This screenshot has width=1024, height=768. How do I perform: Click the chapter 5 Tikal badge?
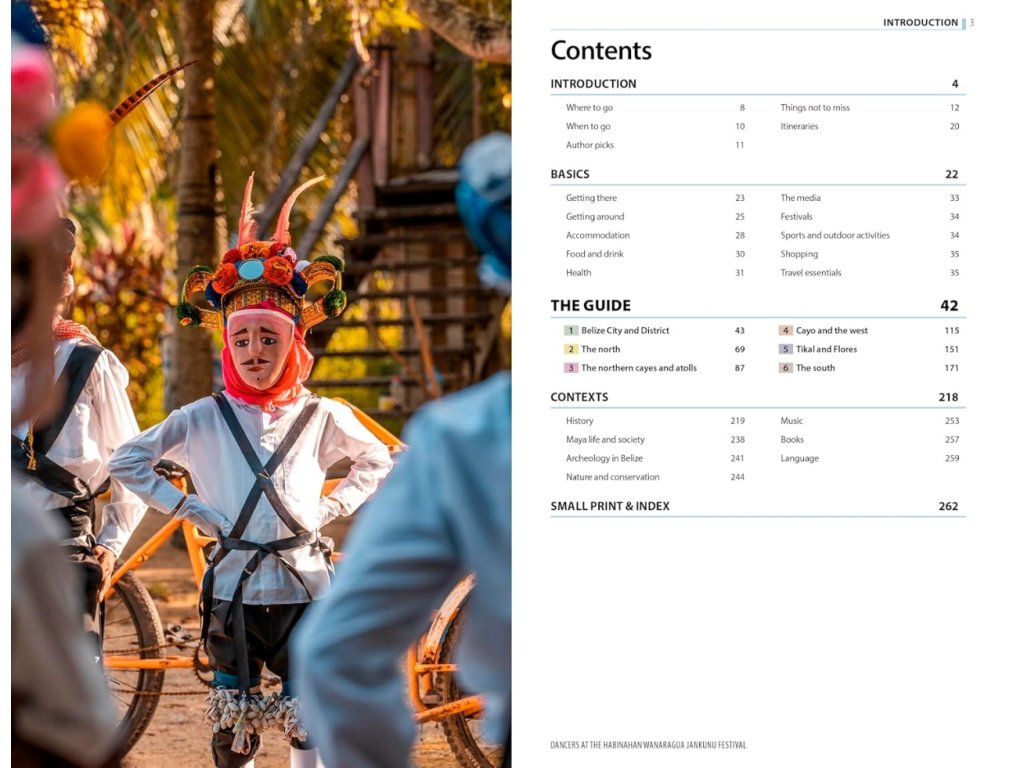[786, 349]
